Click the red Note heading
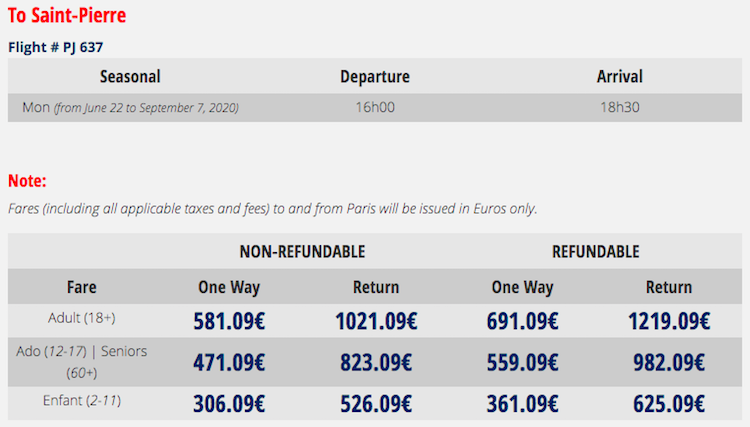The width and height of the screenshot is (750, 427). point(27,181)
